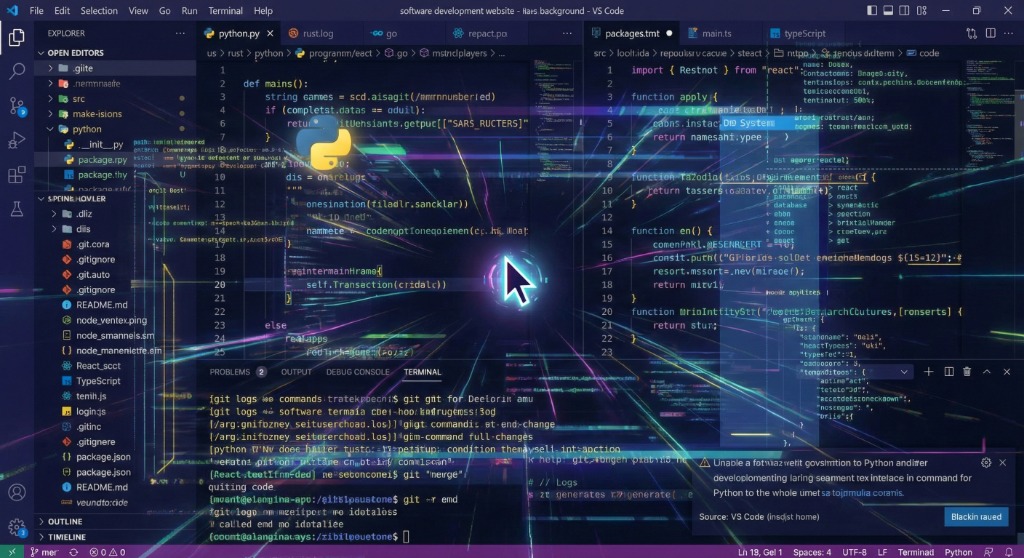The image size is (1024, 558).
Task: Close the bottom panel
Action: [x=1007, y=372]
